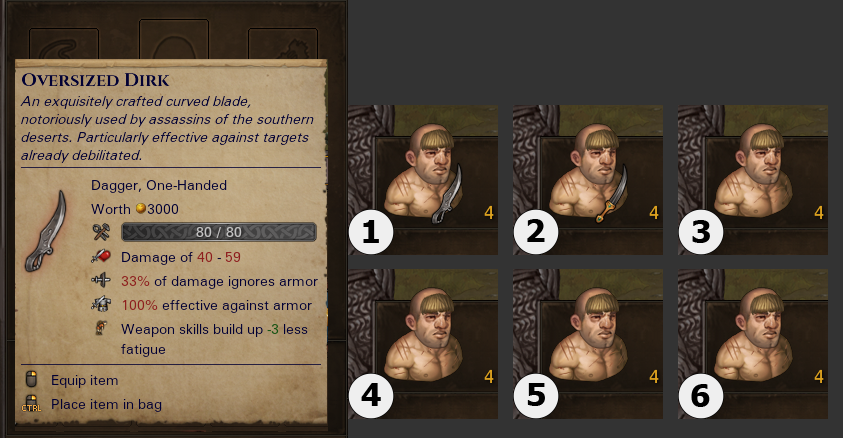The height and width of the screenshot is (438, 843).
Task: Click the helmet icon beside 100% effective against armor
Action: [x=101, y=304]
